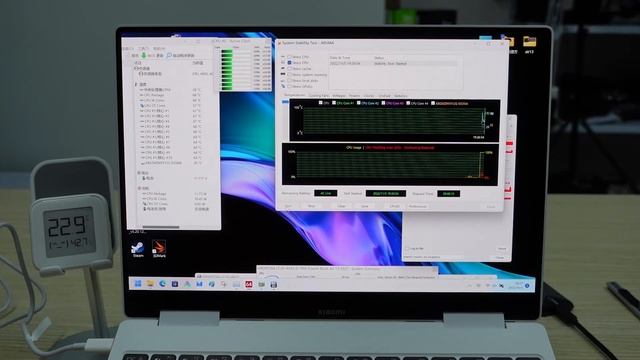
Task: Click the Stop button in stability test
Action: 311,206
